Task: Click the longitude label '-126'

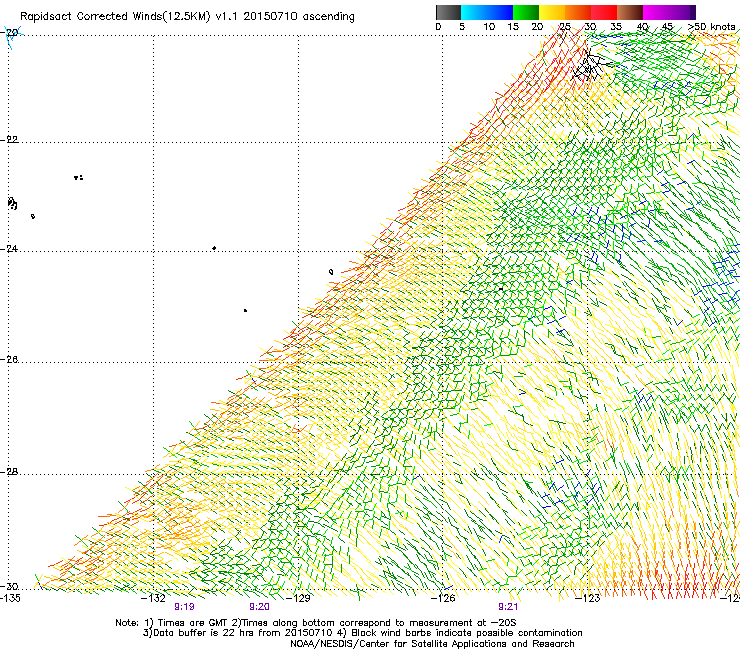Action: coord(443,598)
